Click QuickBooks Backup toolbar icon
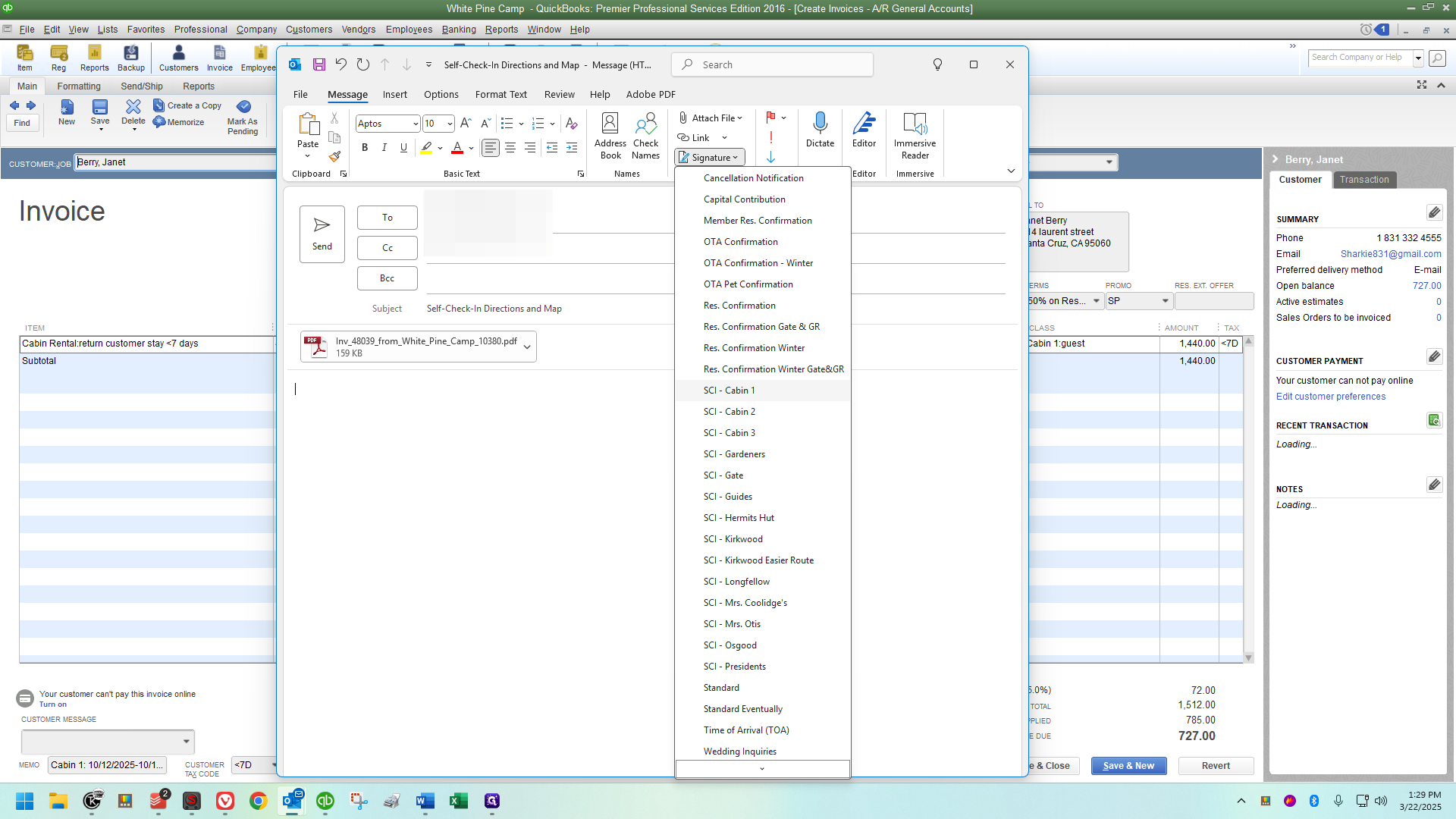The width and height of the screenshot is (1456, 819). (130, 58)
